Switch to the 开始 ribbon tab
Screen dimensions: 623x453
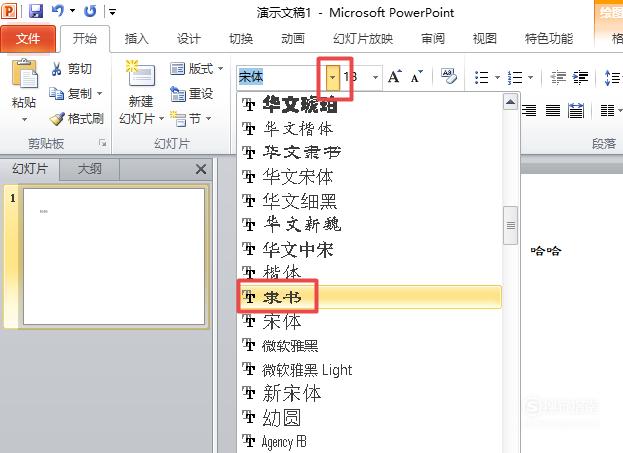(85, 39)
